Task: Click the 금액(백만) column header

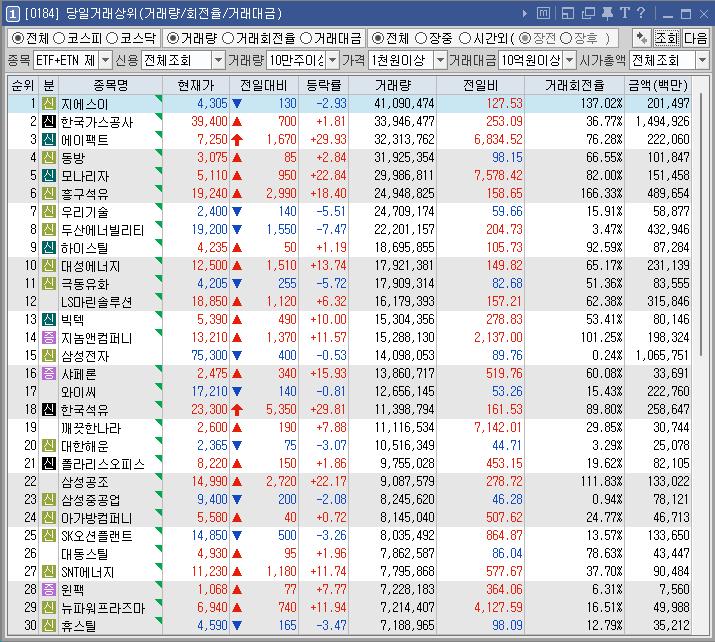Action: pyautogui.click(x=658, y=85)
